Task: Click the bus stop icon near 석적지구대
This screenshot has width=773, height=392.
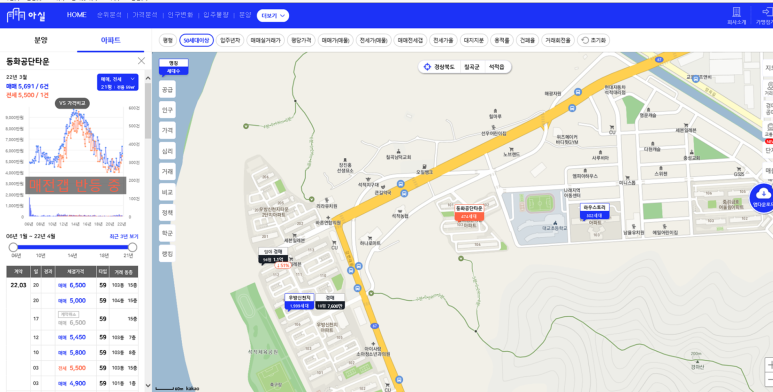Action: point(401,184)
